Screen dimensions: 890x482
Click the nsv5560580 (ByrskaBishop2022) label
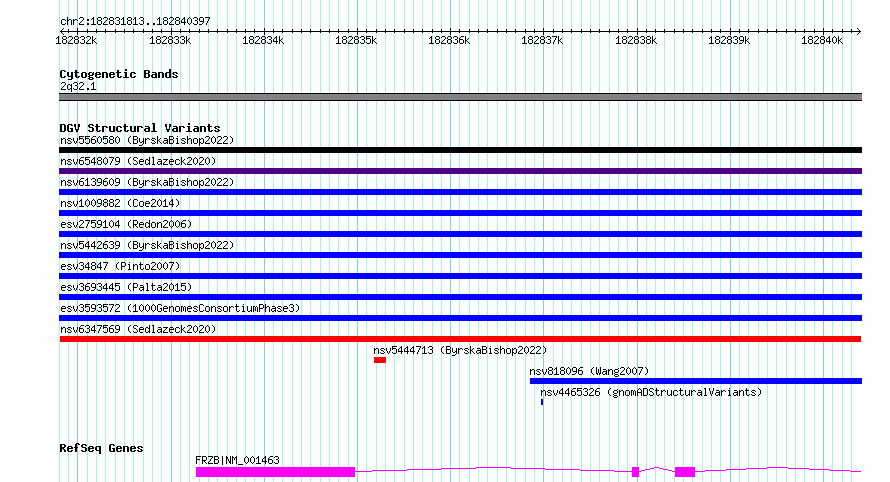pos(147,140)
